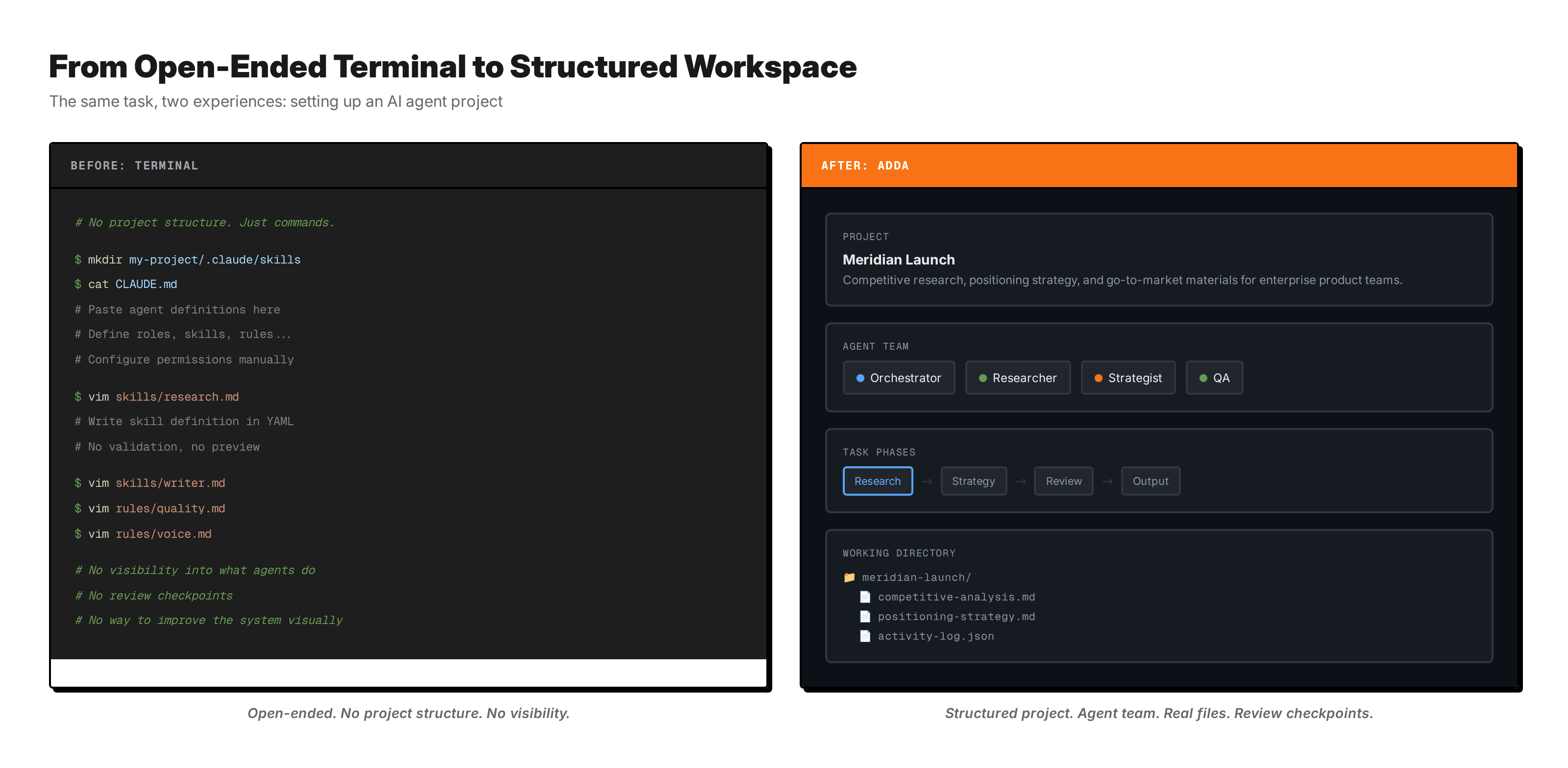Click the vim skills/research.md line
The height and width of the screenshot is (768, 1568).
click(156, 397)
